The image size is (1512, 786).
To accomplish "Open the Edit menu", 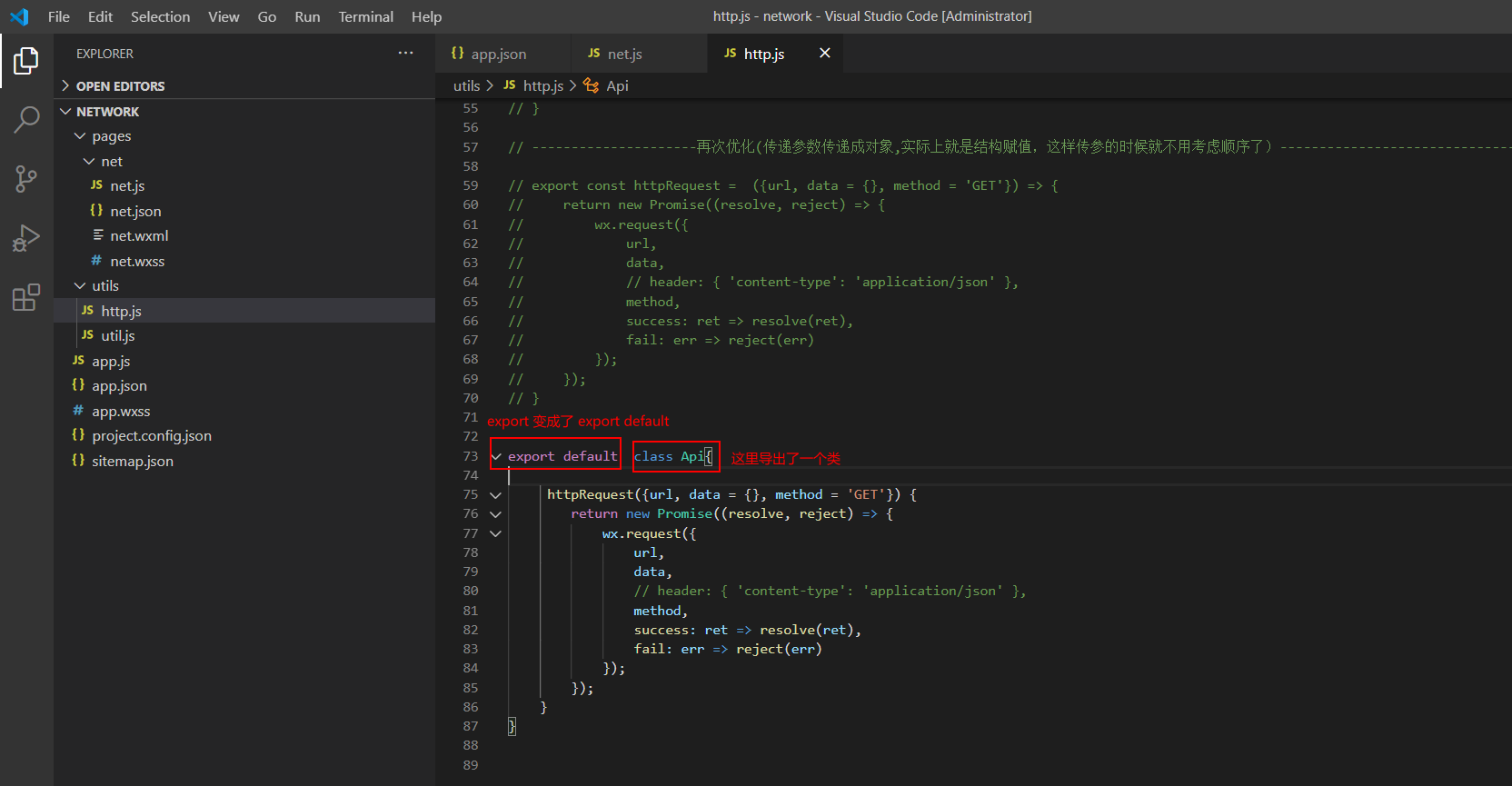I will 101,16.
